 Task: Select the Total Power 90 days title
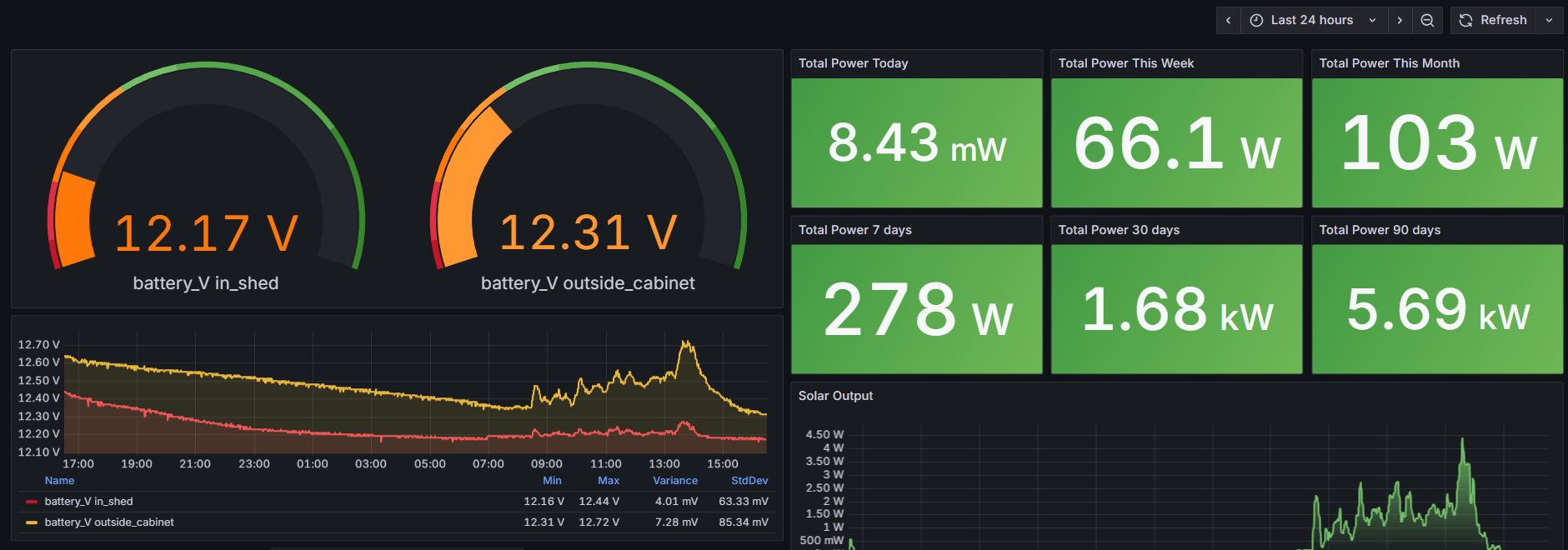1380,230
